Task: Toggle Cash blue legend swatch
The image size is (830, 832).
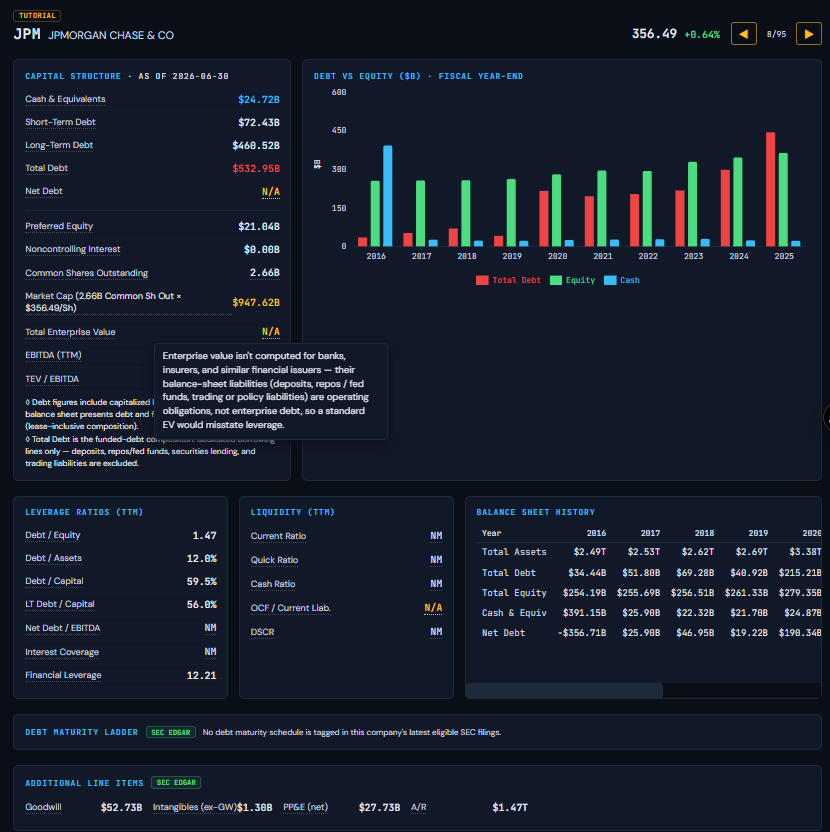Action: pyautogui.click(x=610, y=280)
